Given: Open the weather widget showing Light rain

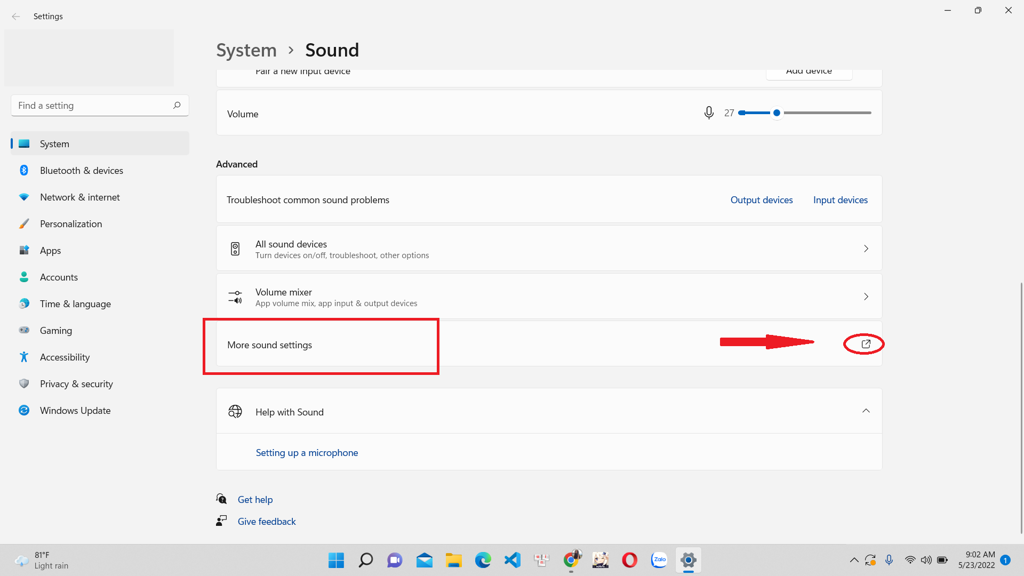Looking at the screenshot, I should pyautogui.click(x=42, y=560).
